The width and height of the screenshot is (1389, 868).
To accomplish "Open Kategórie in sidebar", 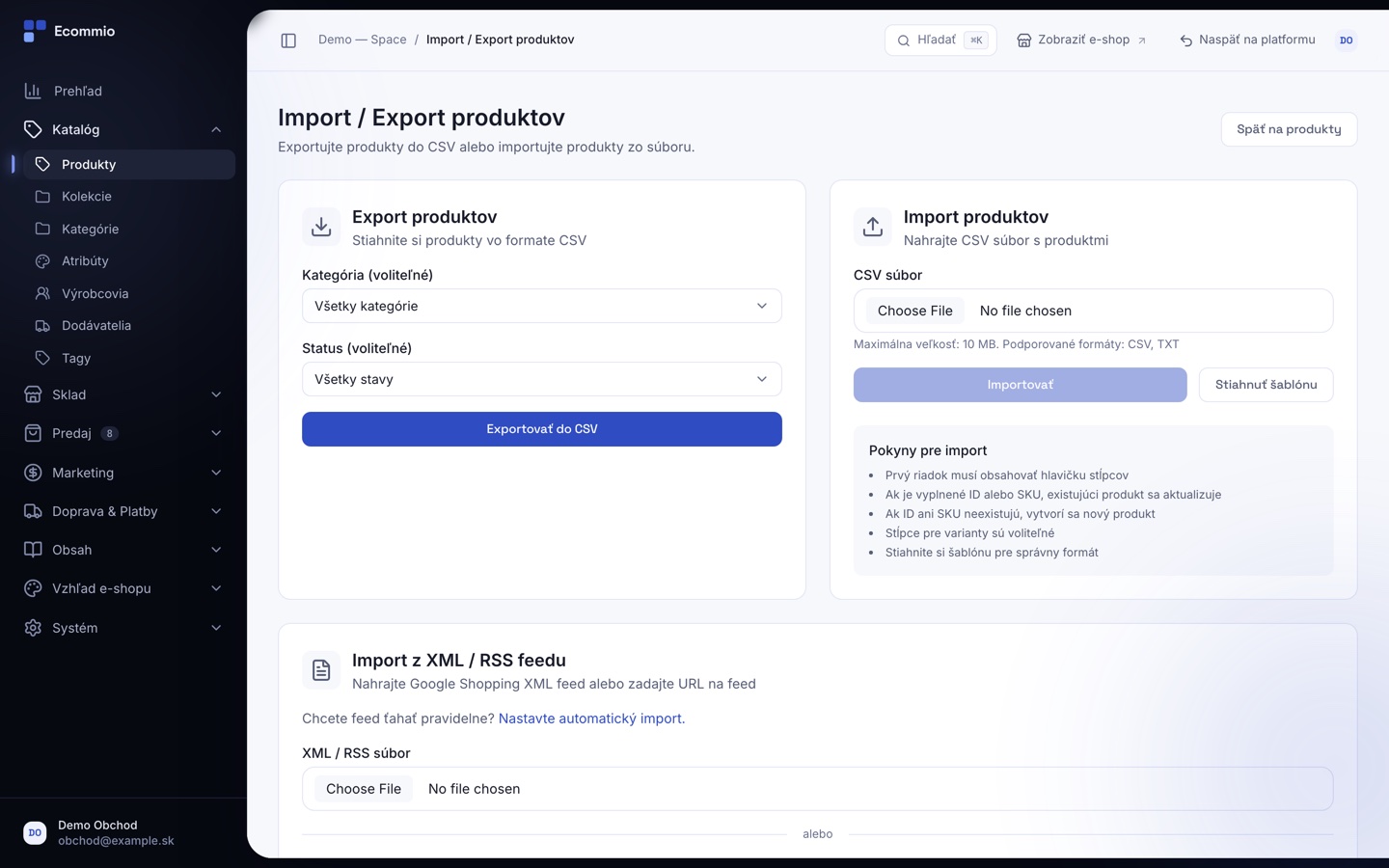I will coord(129,229).
